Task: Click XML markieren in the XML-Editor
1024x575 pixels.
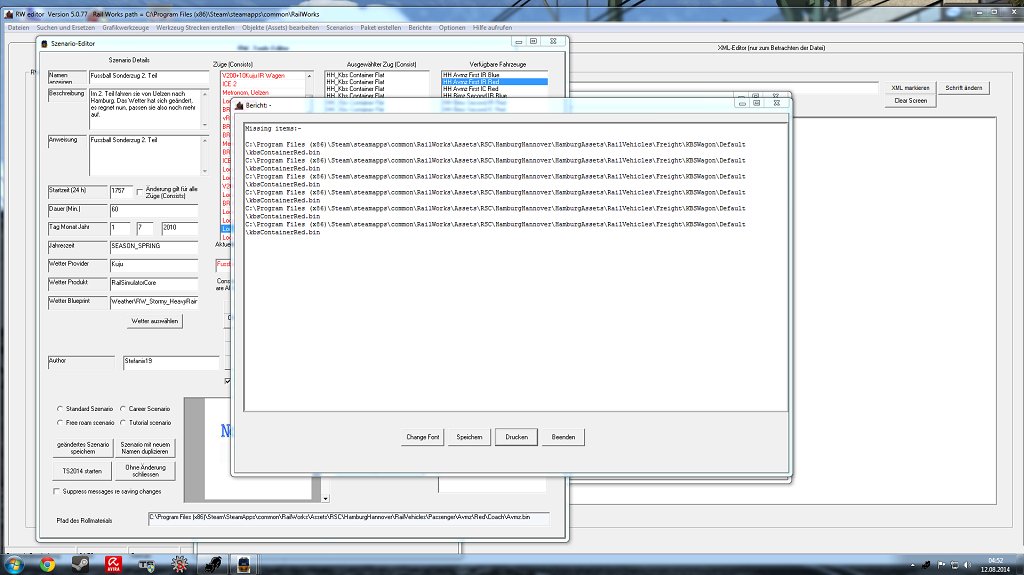Action: pyautogui.click(x=910, y=88)
